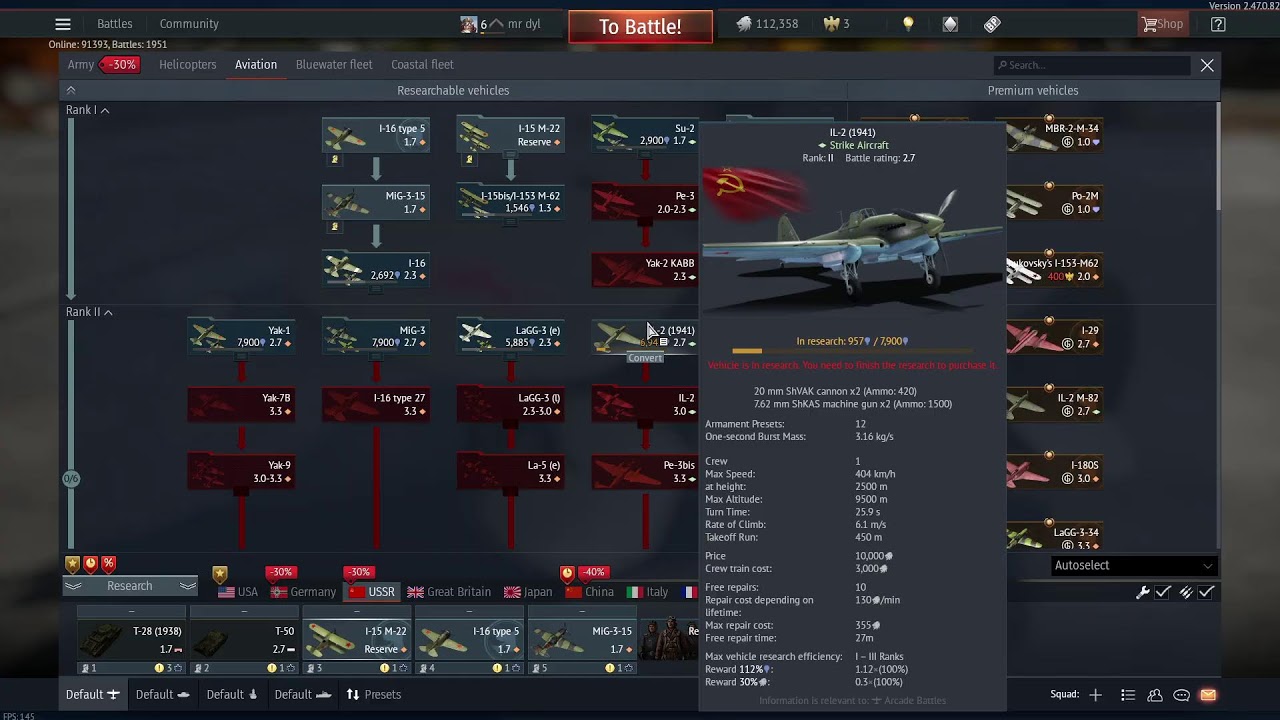Select the I-15bis/I-153 M-62 vehicle group

[x=510, y=202]
